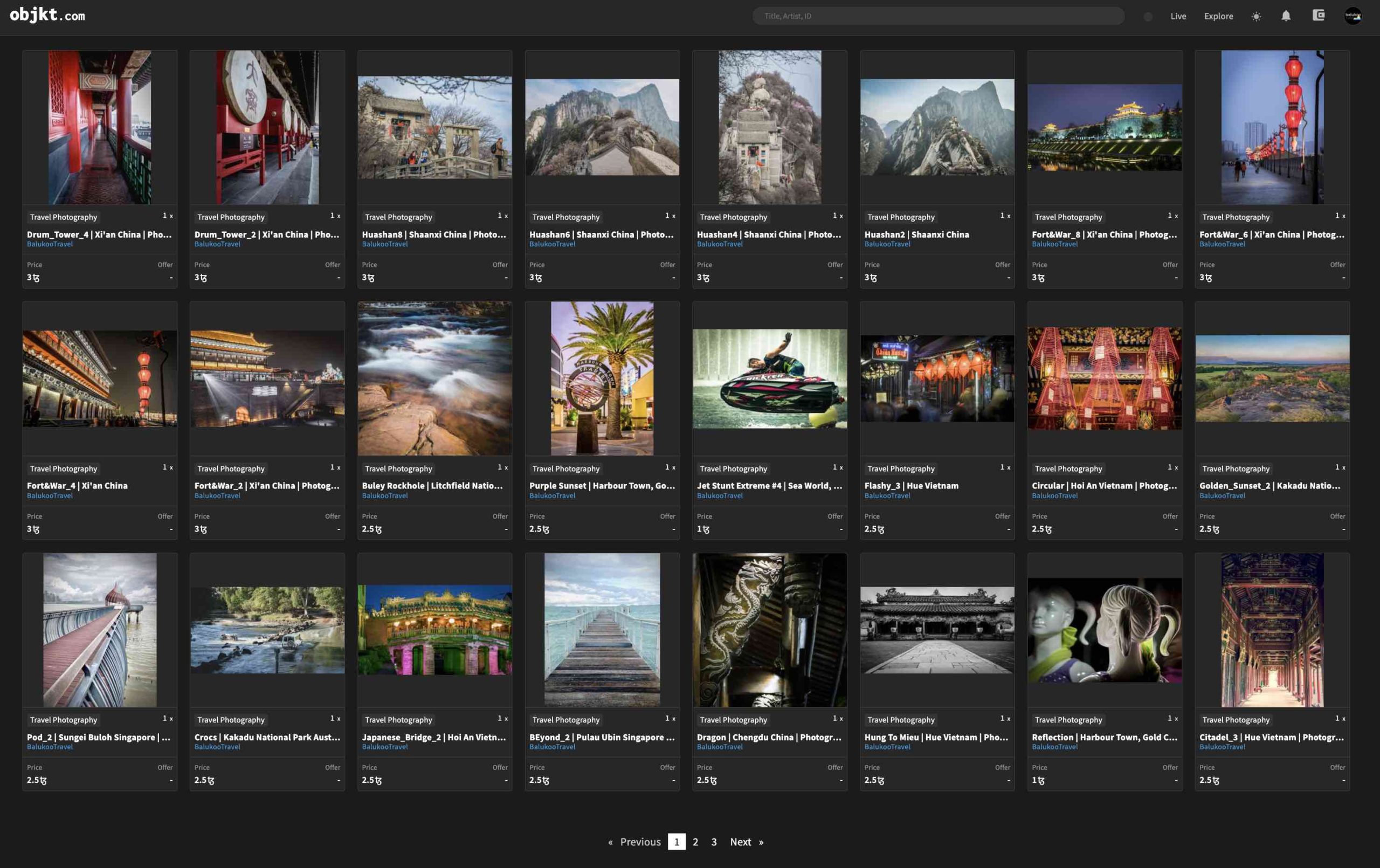Screen dimensions: 1380x868
Task: Toggle light theme with sun icon
Action: tap(1255, 16)
